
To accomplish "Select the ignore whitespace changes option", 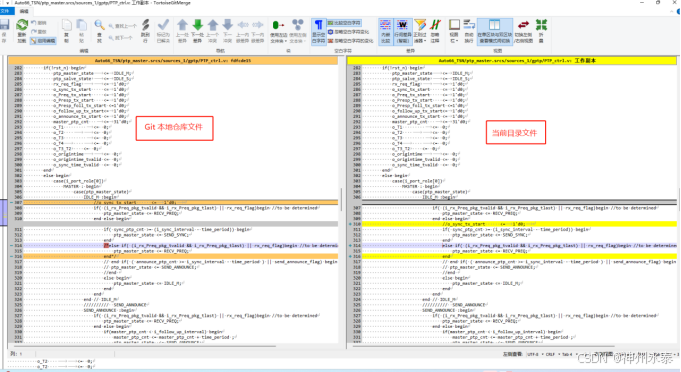I will 348,32.
